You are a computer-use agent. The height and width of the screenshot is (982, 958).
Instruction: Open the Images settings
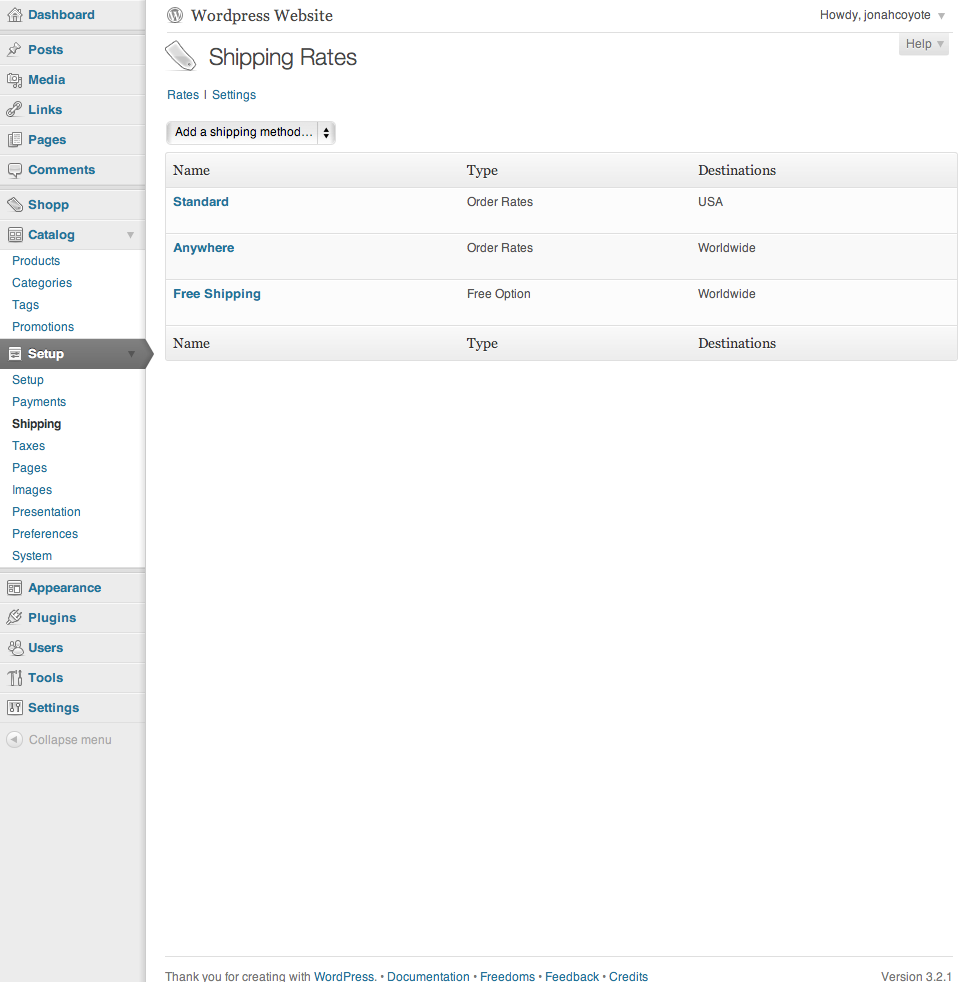click(32, 490)
